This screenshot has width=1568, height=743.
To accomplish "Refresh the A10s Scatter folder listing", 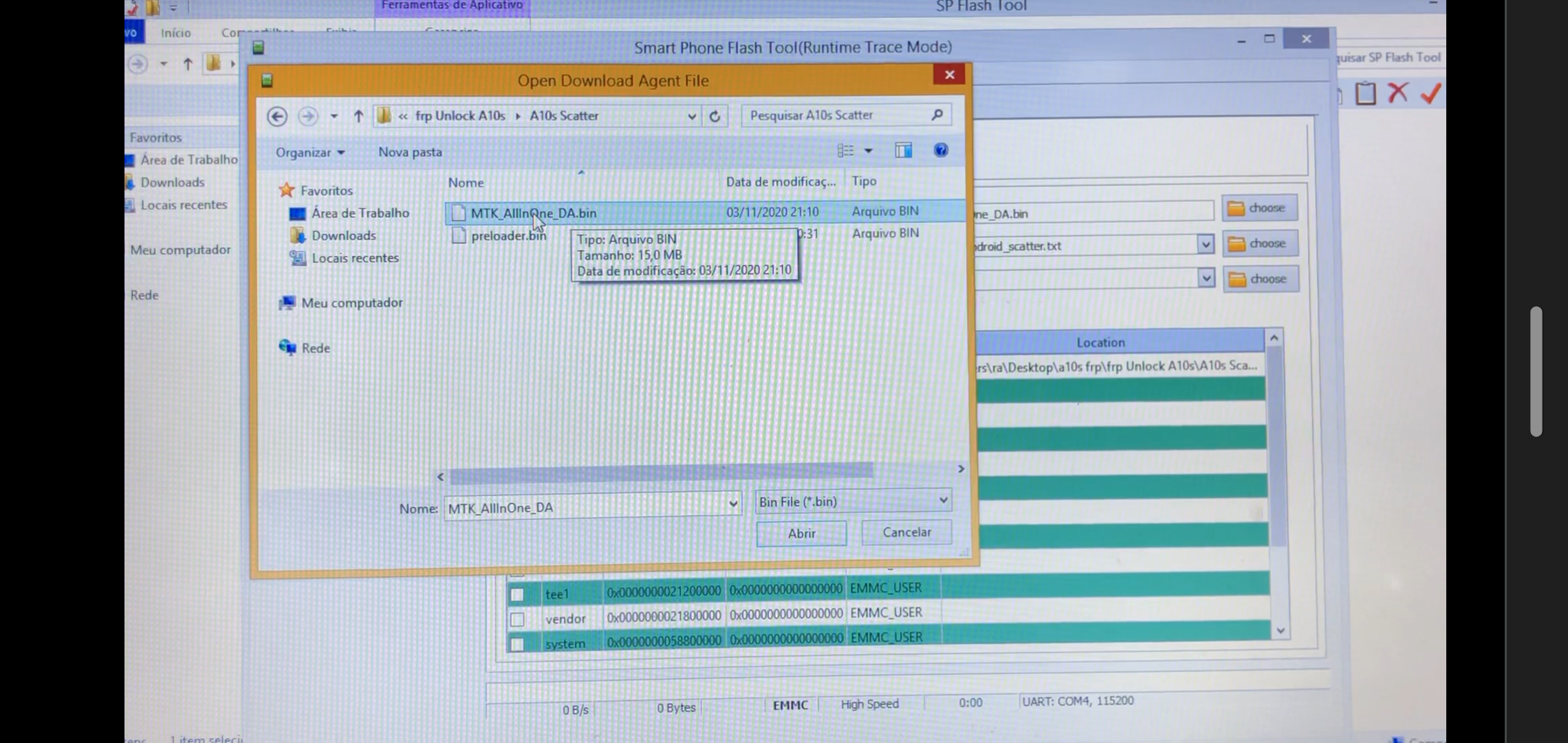I will tap(715, 116).
